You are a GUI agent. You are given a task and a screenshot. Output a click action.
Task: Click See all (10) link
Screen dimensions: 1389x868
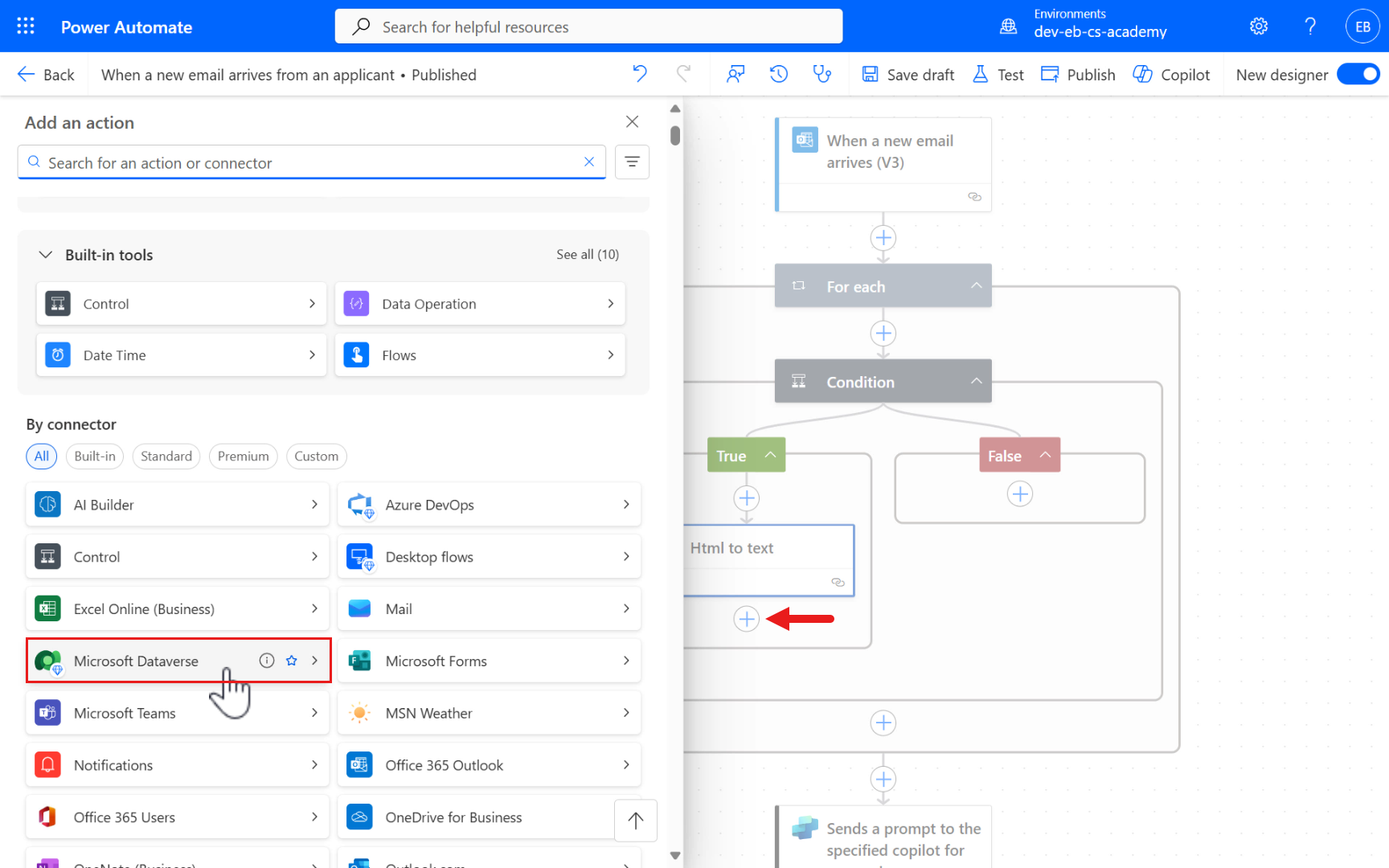(588, 255)
